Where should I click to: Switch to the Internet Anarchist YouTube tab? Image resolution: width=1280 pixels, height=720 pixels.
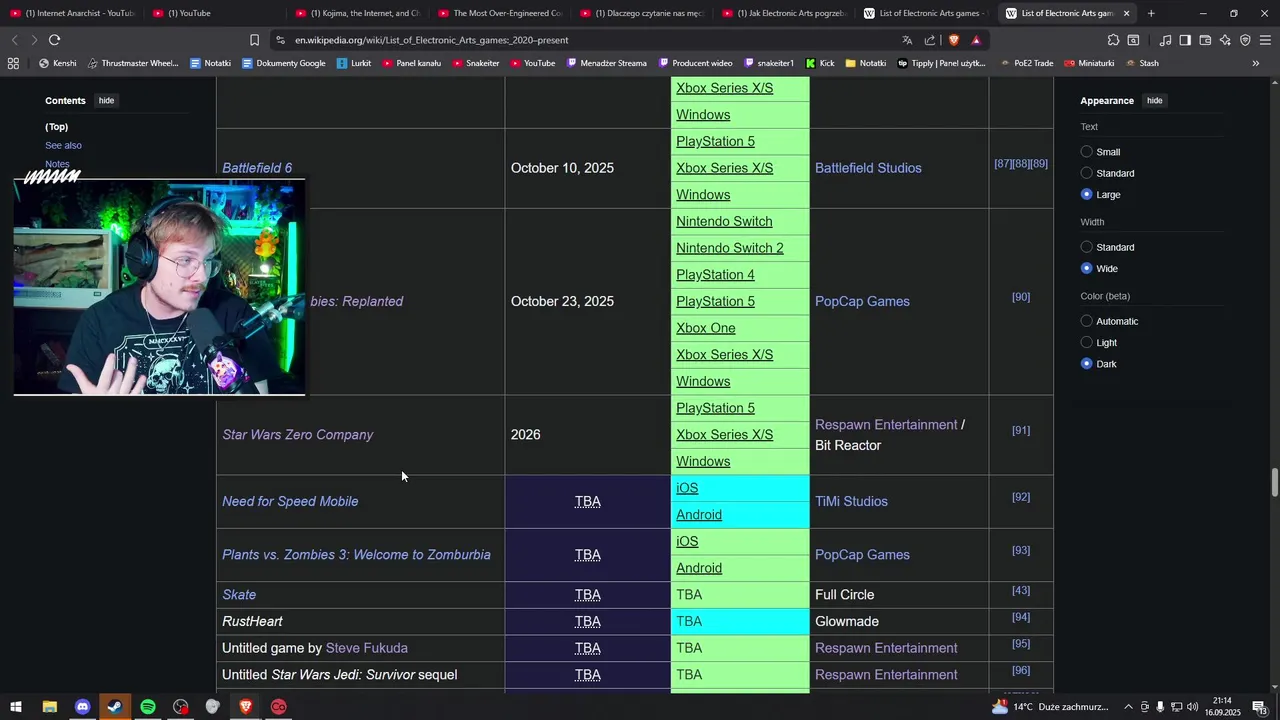coord(72,13)
